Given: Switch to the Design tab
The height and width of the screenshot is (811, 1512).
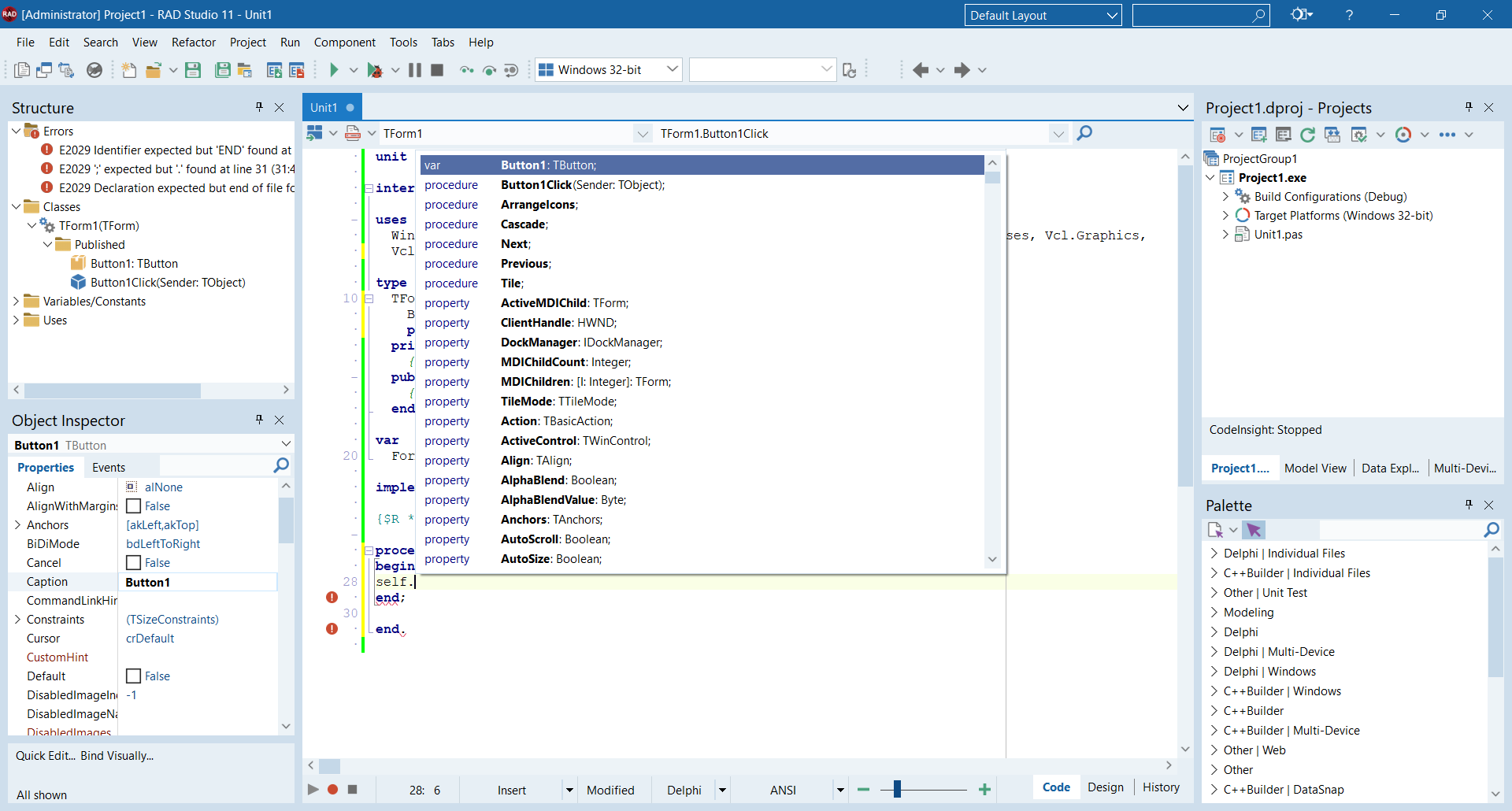Looking at the screenshot, I should pyautogui.click(x=1106, y=787).
